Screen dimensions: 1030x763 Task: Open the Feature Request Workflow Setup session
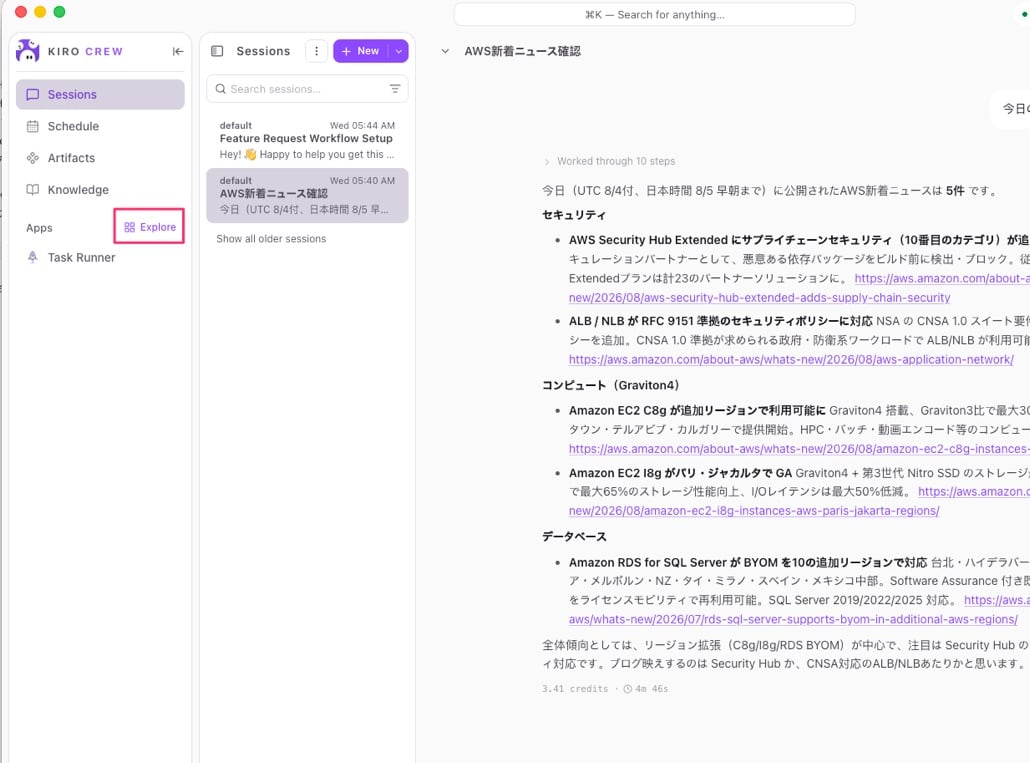point(307,140)
